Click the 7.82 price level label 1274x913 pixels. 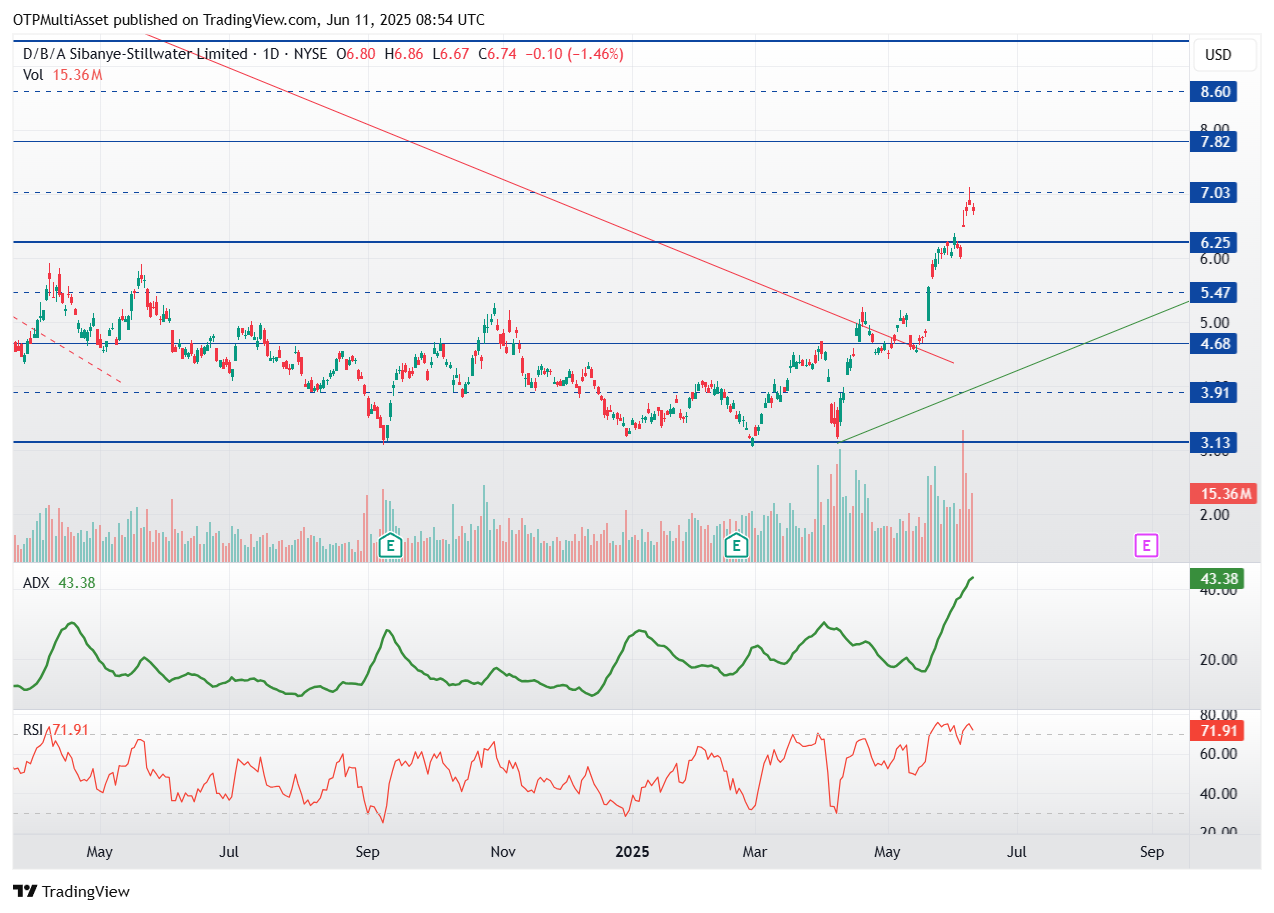(x=1213, y=142)
